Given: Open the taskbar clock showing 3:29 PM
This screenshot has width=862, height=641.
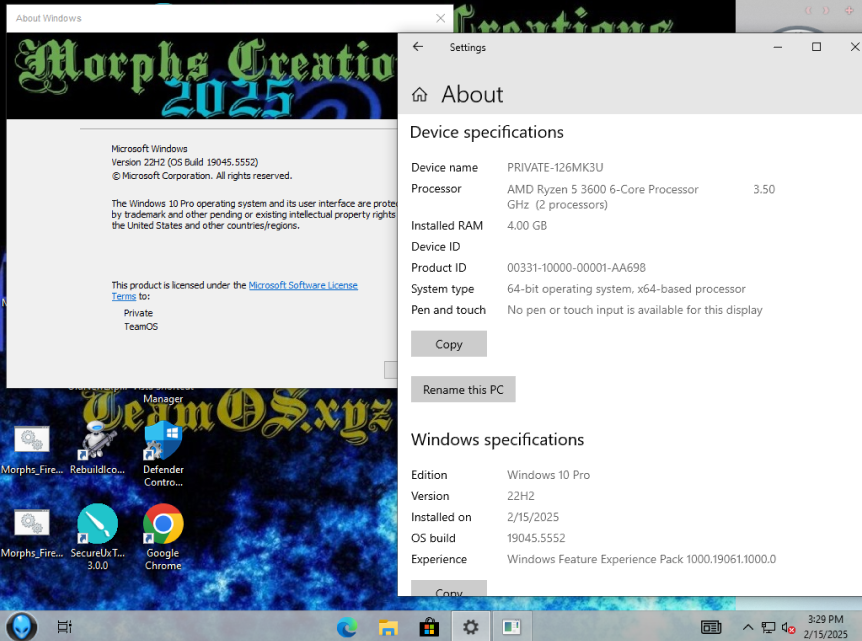Looking at the screenshot, I should (x=826, y=627).
